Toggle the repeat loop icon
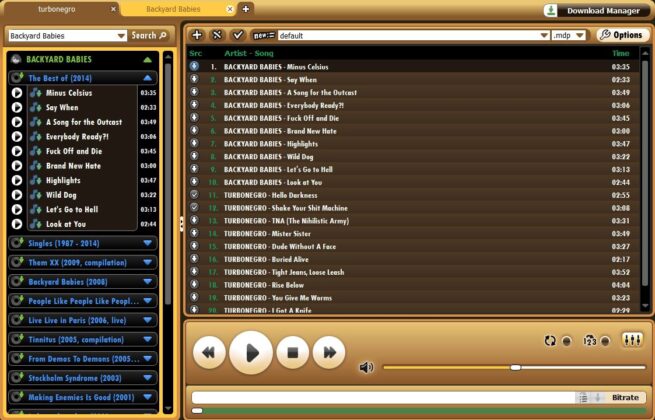 tap(550, 341)
